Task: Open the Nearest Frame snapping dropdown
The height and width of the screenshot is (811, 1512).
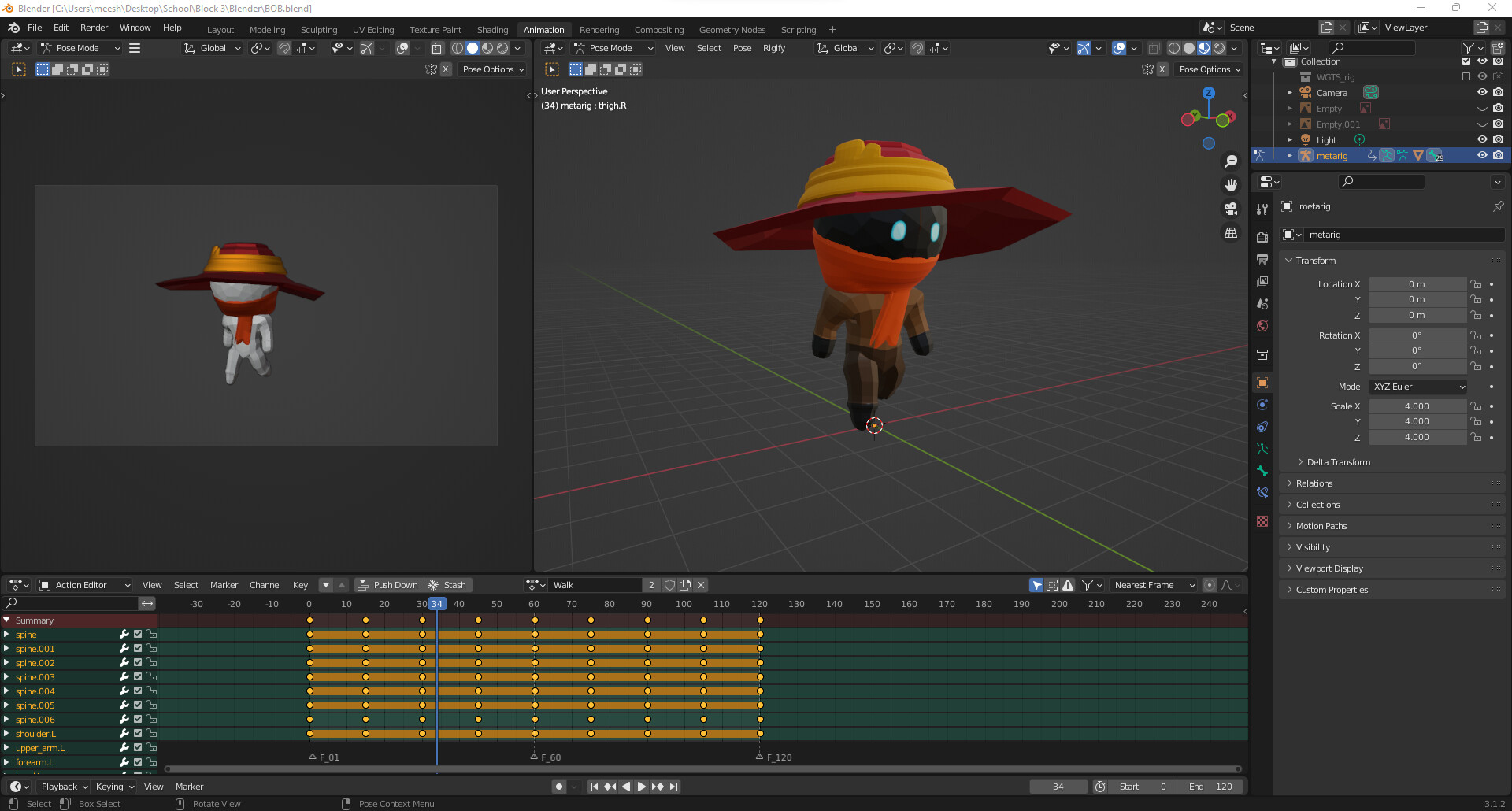Action: click(1154, 585)
